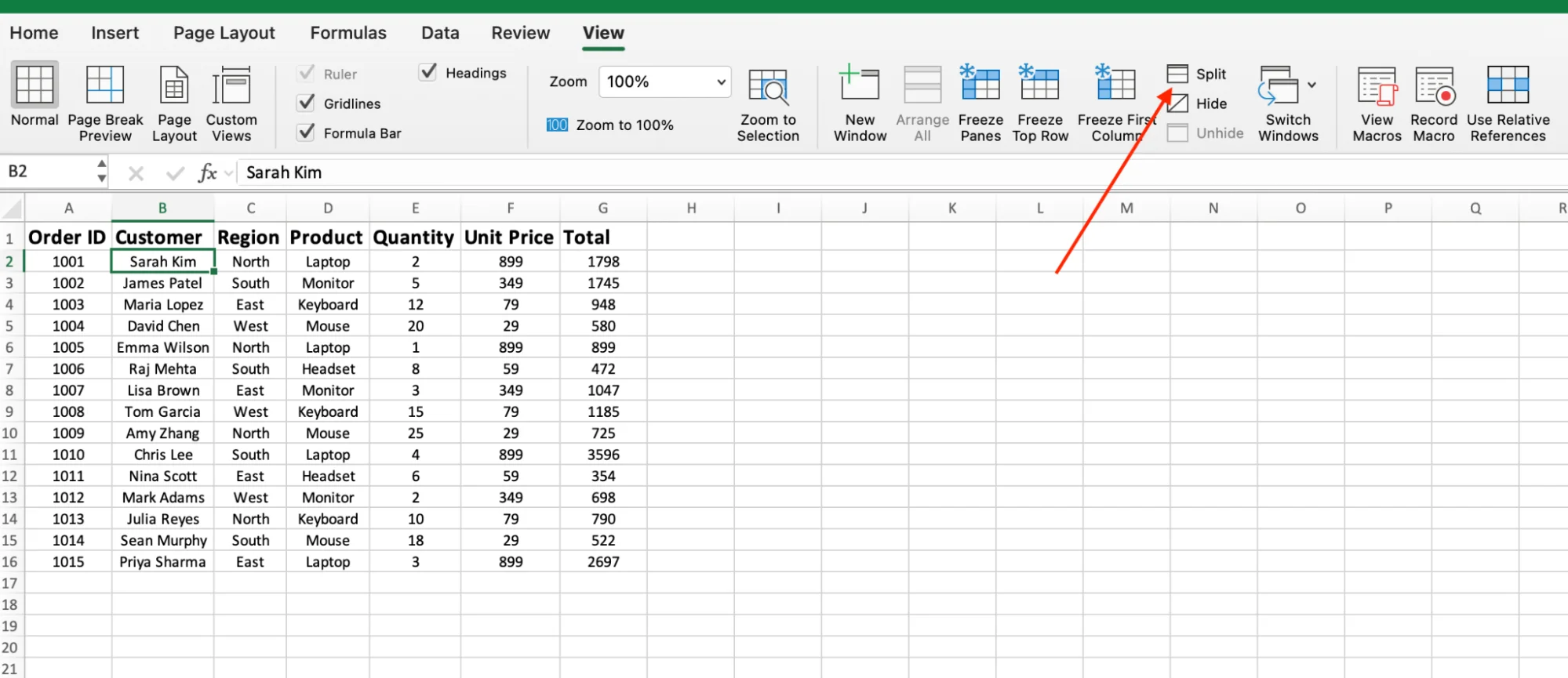Select the Order ID header cell
Screen dimensions: 1568x678
[67, 237]
